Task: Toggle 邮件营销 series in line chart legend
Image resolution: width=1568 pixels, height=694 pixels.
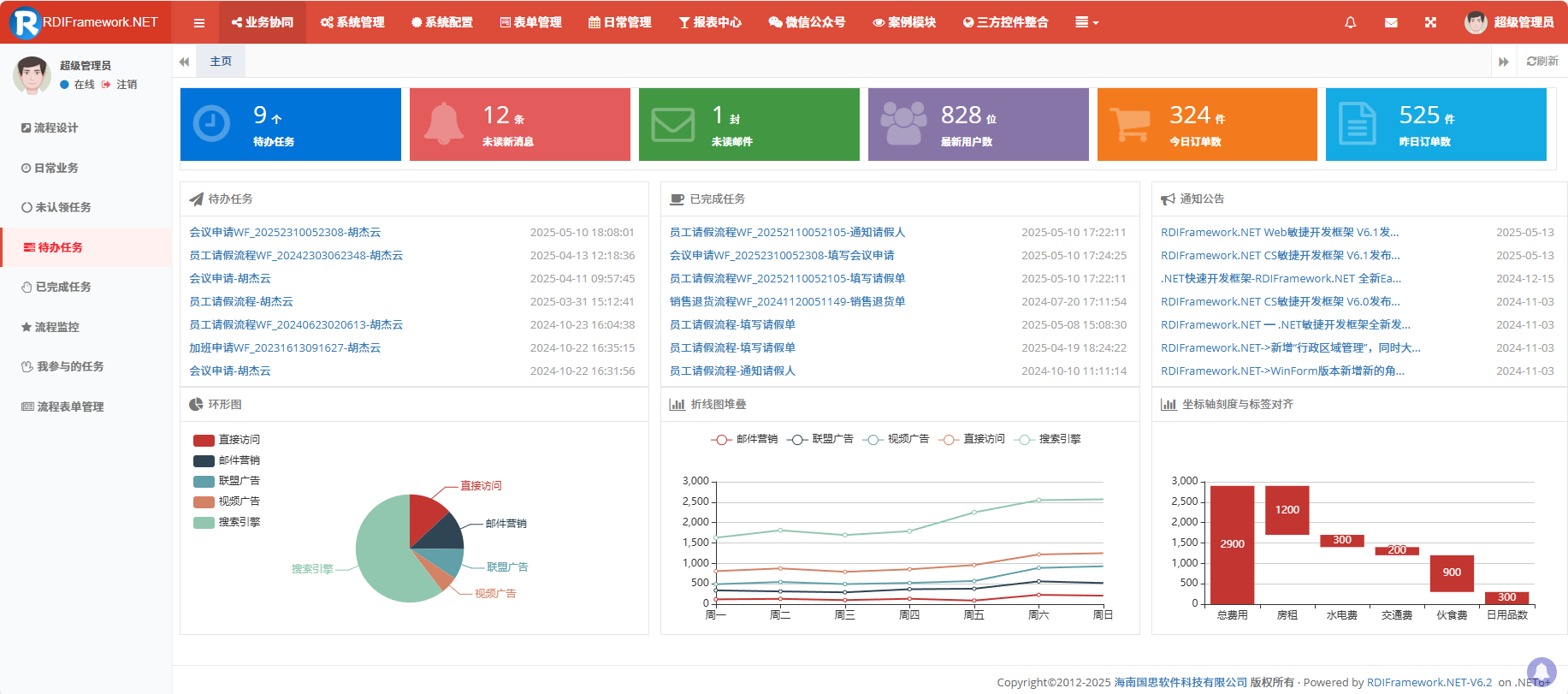Action: tap(744, 439)
